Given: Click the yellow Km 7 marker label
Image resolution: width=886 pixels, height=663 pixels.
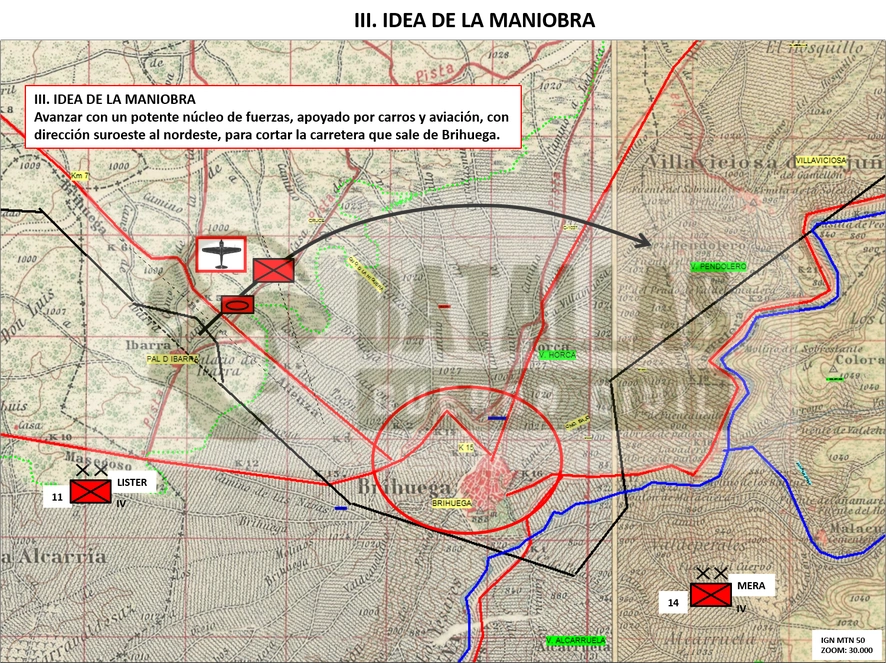Looking at the screenshot, I should click(x=80, y=176).
